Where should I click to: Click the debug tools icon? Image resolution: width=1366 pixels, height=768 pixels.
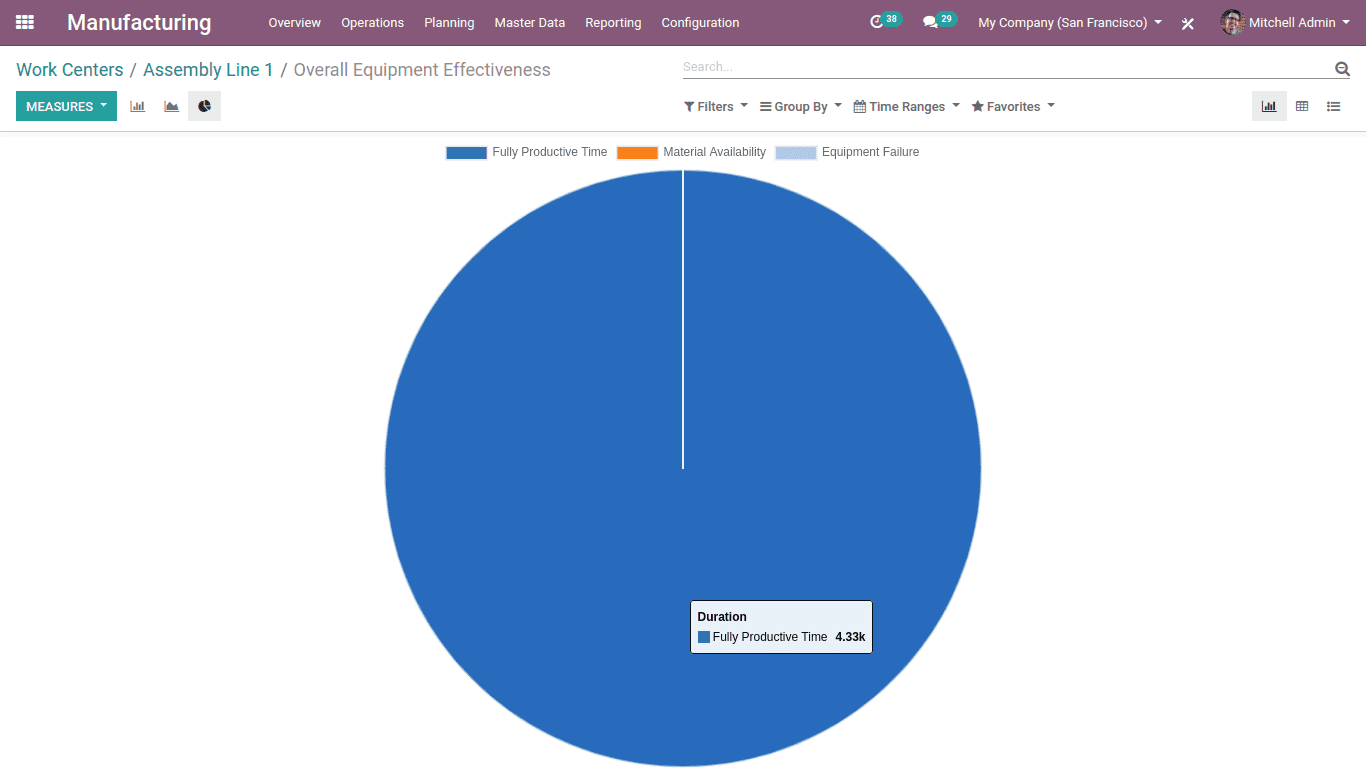tap(1188, 23)
